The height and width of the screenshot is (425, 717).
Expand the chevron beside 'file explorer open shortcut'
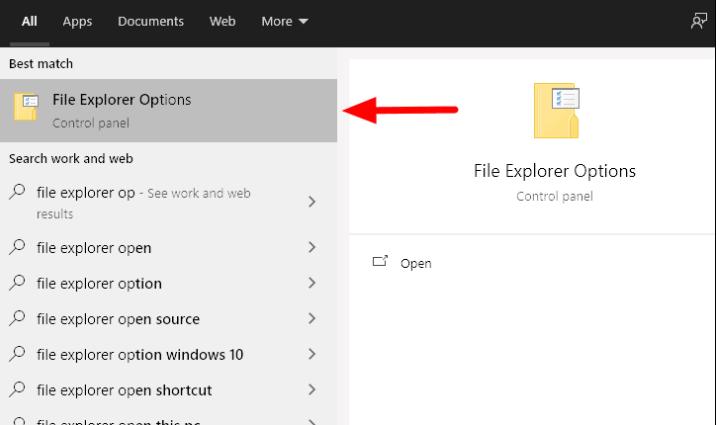tap(312, 390)
